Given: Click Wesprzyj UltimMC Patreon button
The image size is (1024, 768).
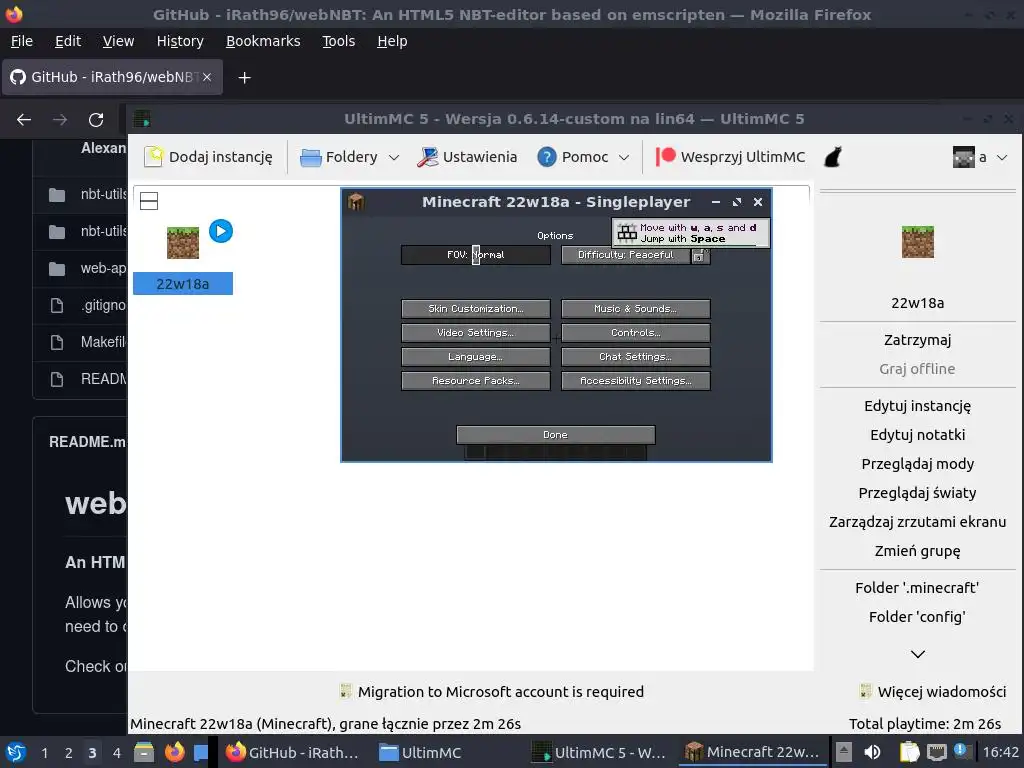Looking at the screenshot, I should pos(729,157).
